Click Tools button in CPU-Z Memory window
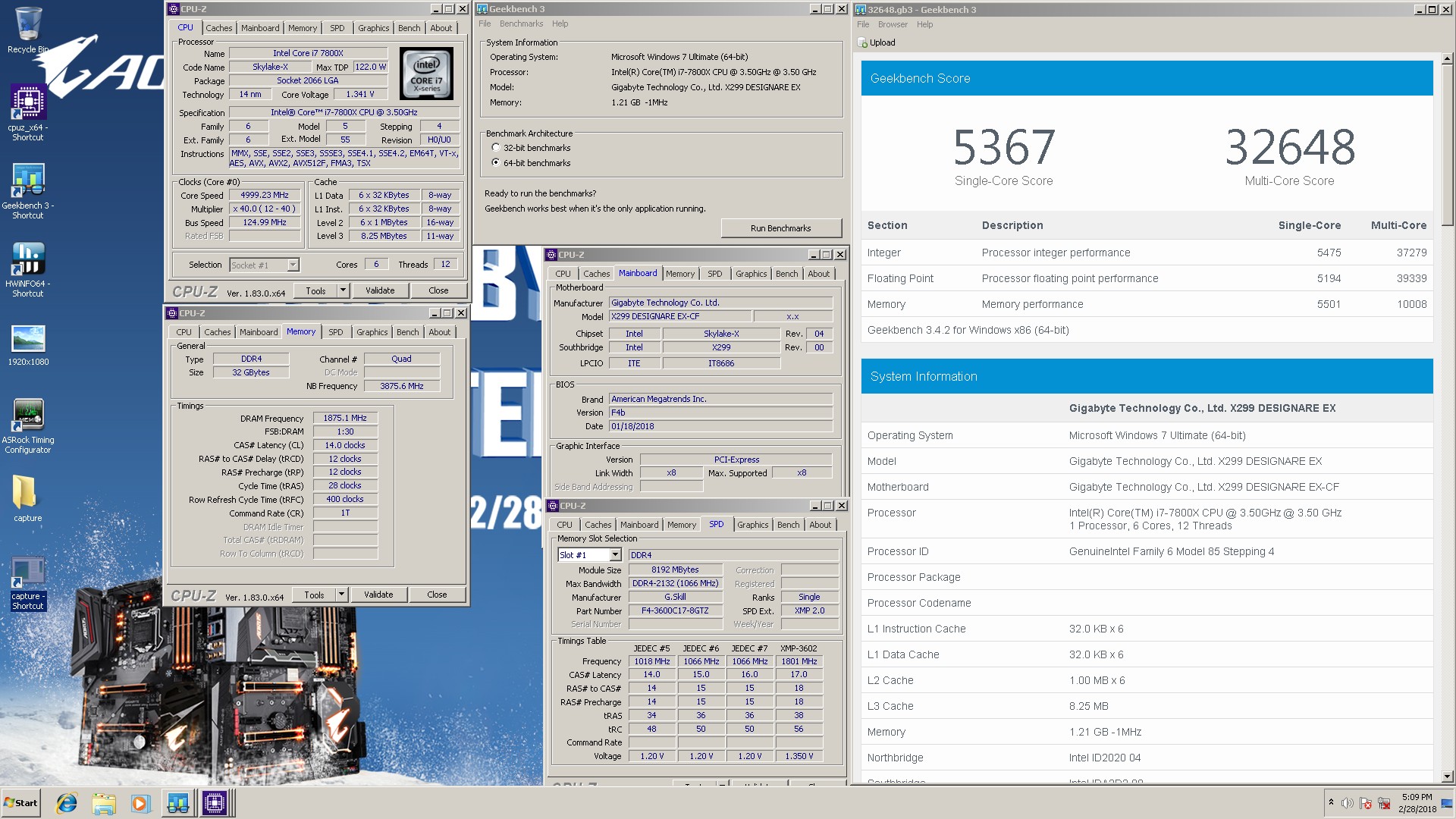Screen dimensions: 1456x819 coord(314,595)
